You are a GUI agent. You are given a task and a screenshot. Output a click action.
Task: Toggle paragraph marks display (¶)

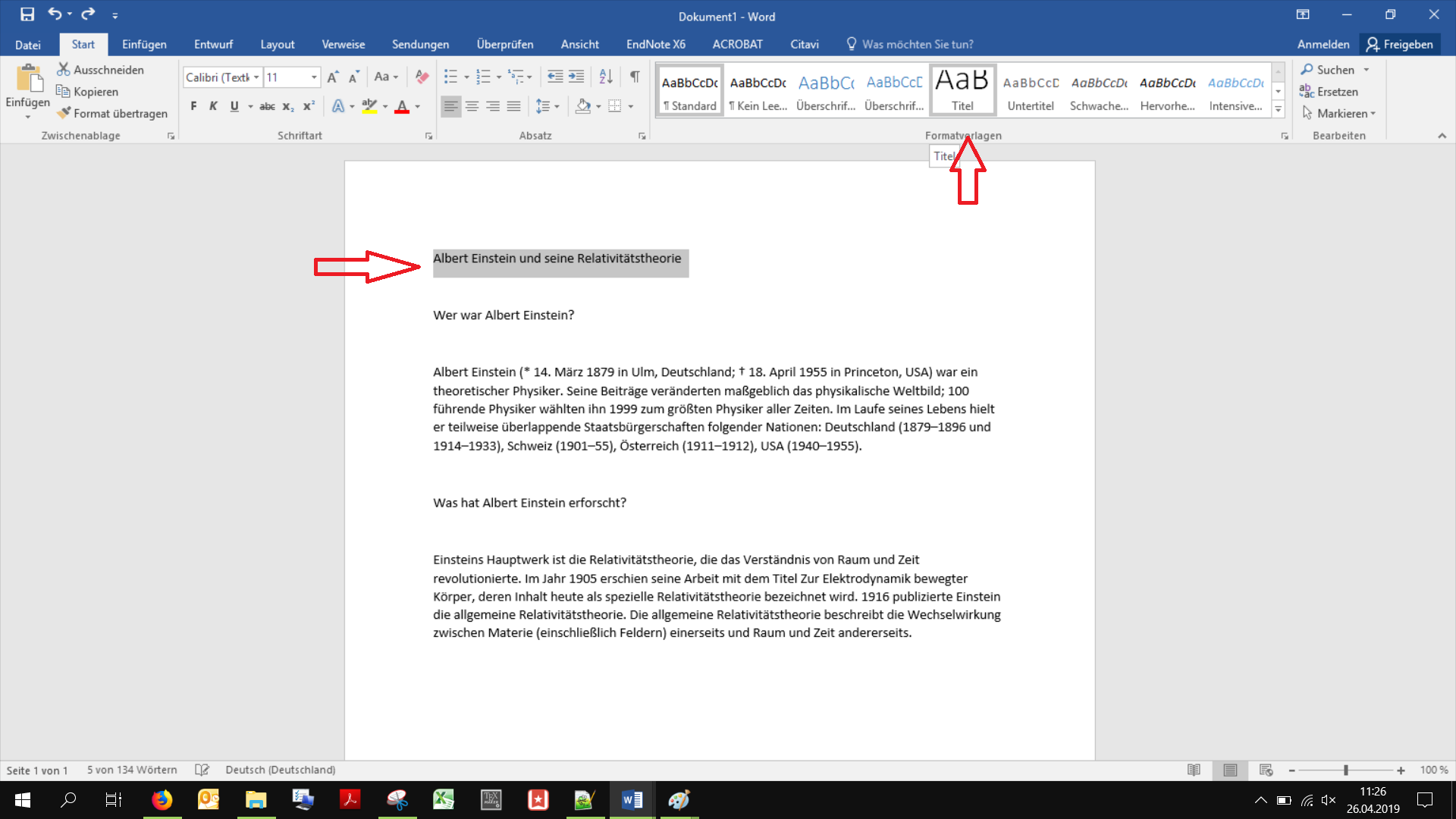[x=635, y=77]
